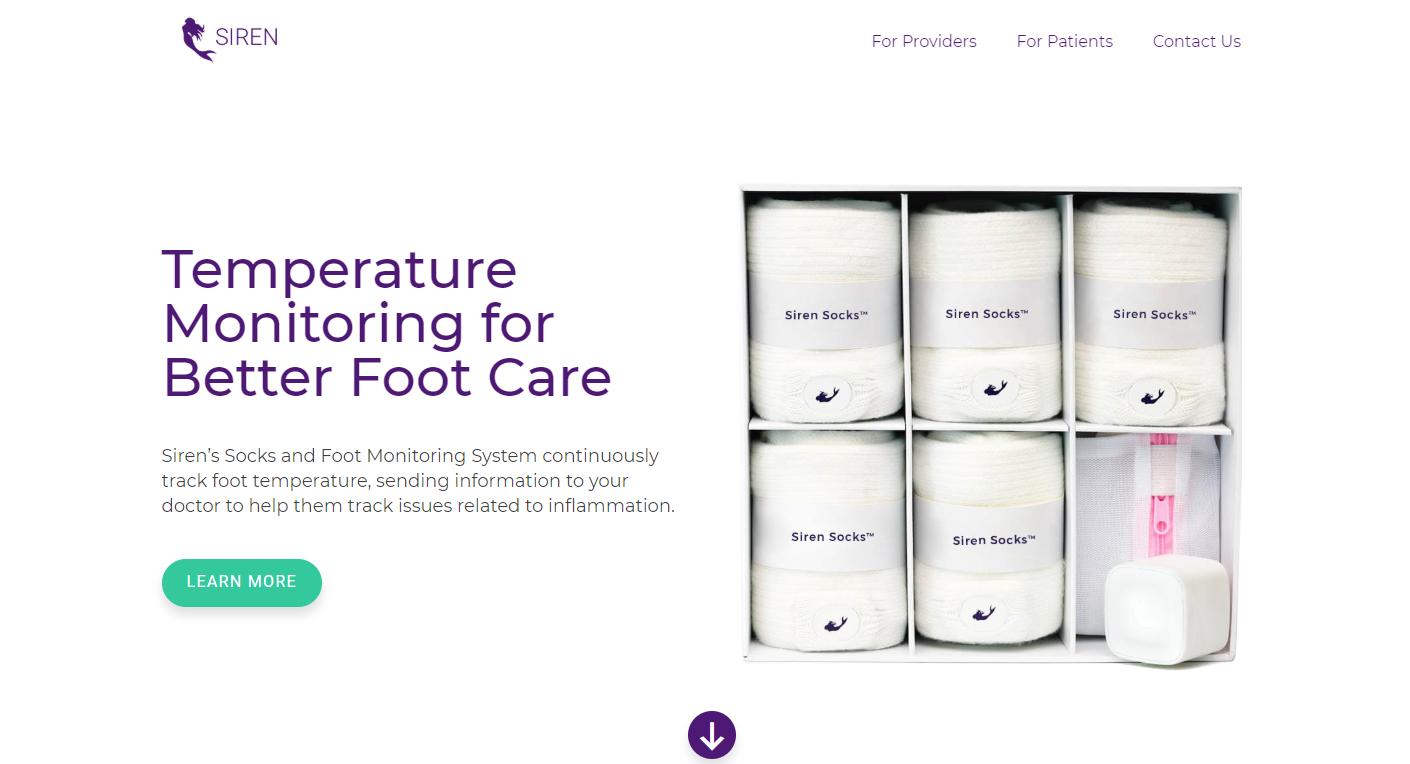The image size is (1410, 764).
Task: Open the For Patients menu item
Action: coord(1064,41)
